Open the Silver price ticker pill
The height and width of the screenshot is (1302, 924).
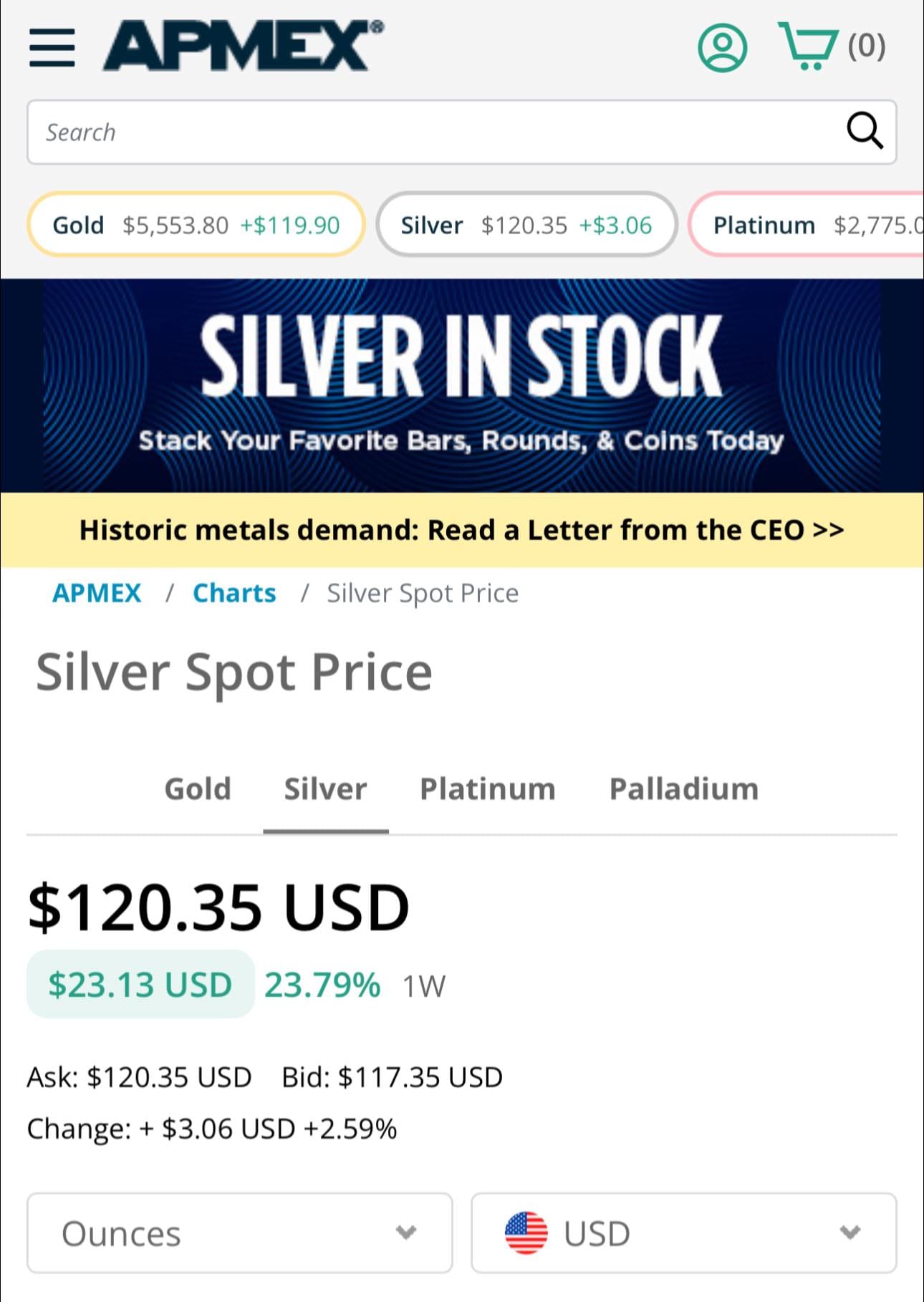pyautogui.click(x=526, y=225)
